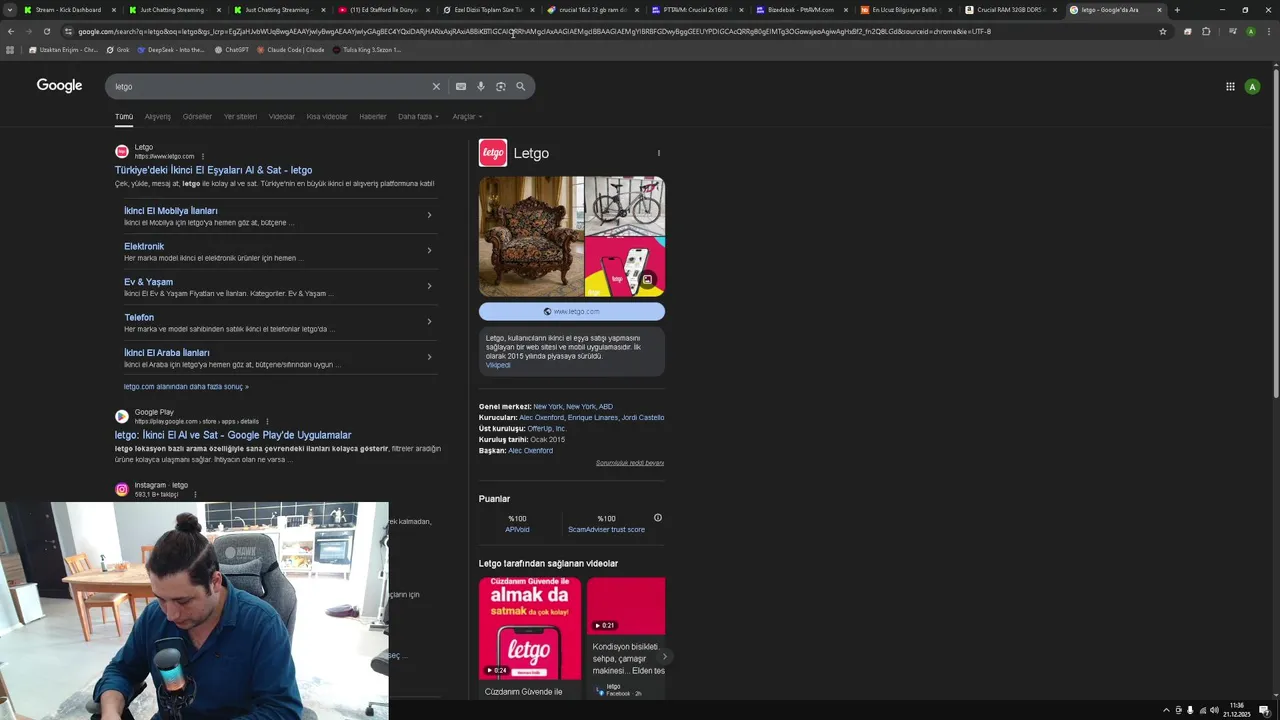1280x720 pixels.
Task: Play the Cüzdanım Güvende letgo video
Action: tap(530, 628)
